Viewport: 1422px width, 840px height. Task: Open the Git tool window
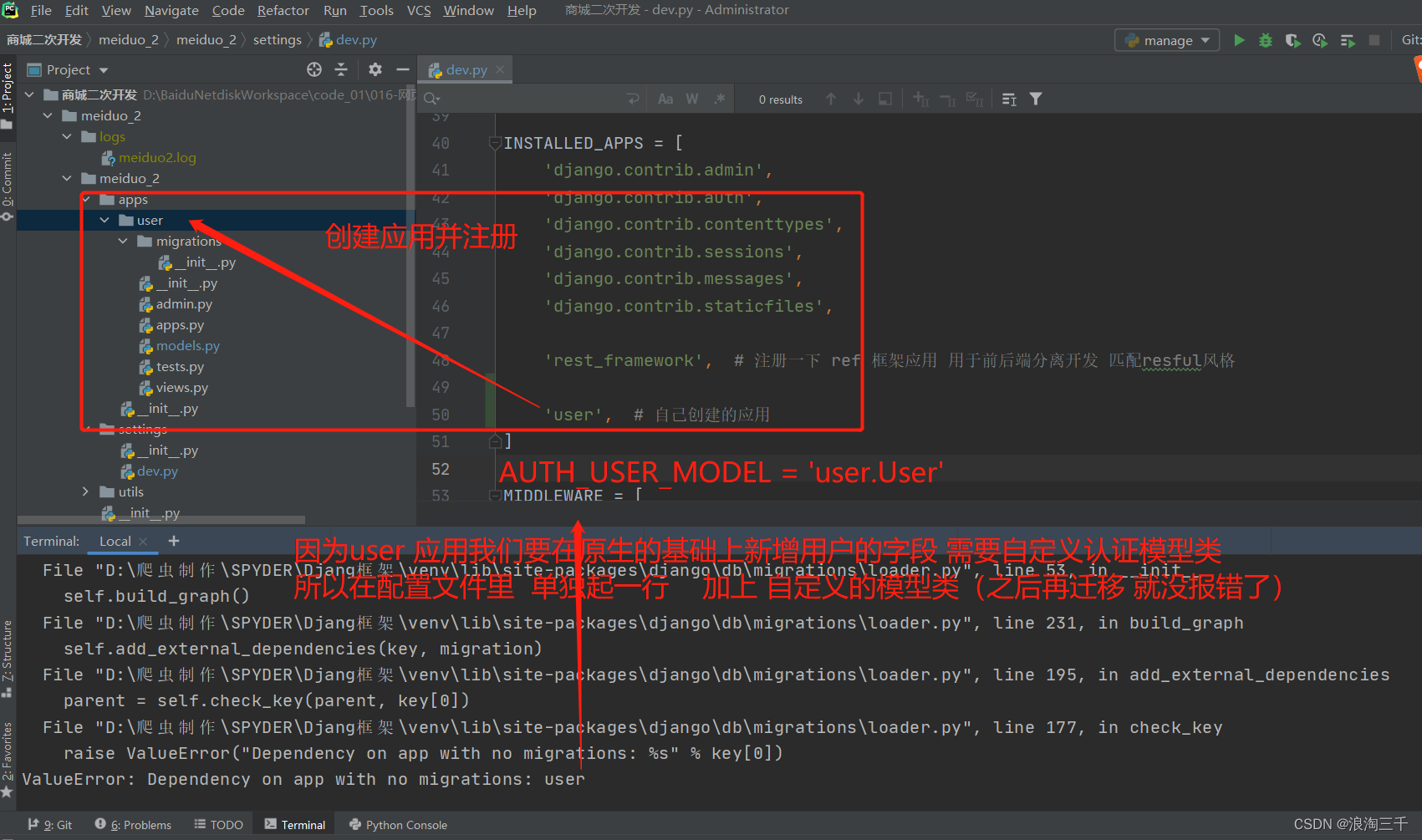[50, 824]
